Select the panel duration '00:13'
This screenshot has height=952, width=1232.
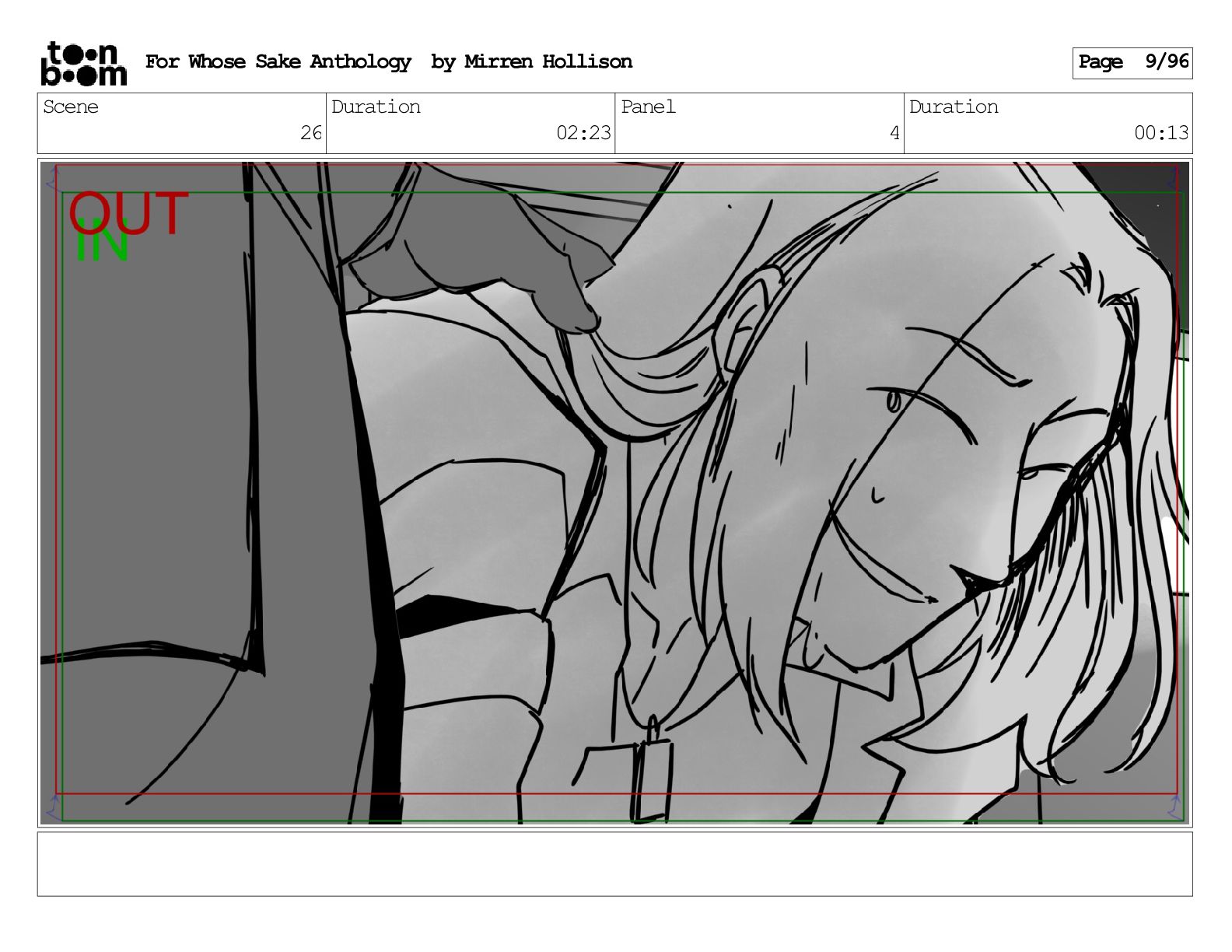pos(1161,133)
